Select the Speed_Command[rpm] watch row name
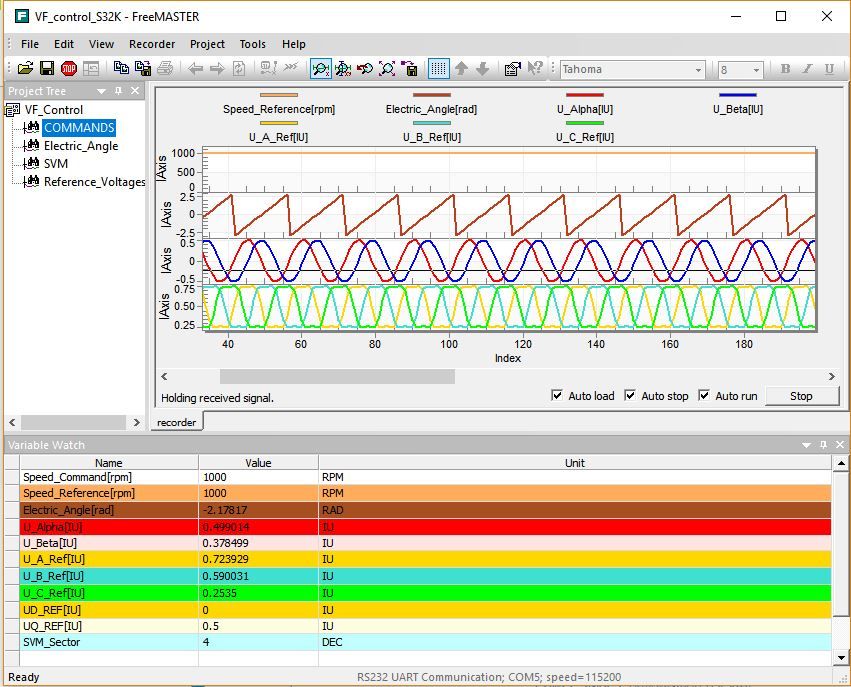The height and width of the screenshot is (687, 851). 78,477
